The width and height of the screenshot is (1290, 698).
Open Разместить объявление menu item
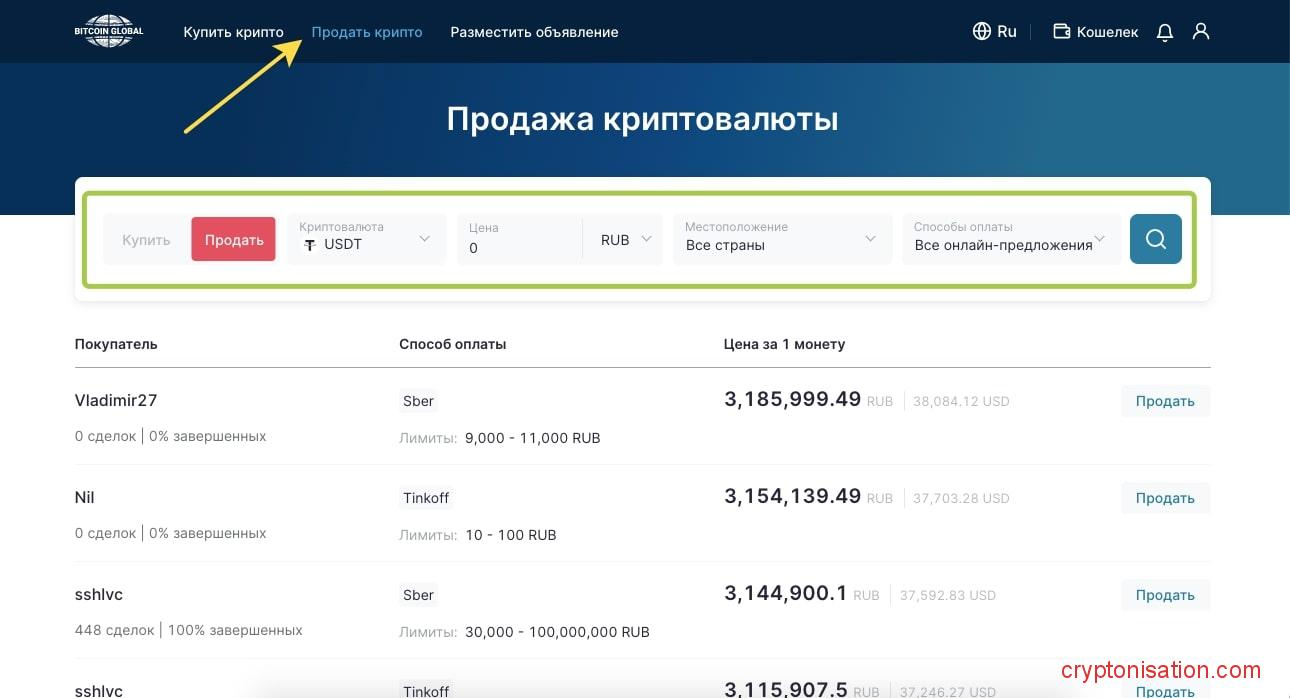tap(534, 32)
